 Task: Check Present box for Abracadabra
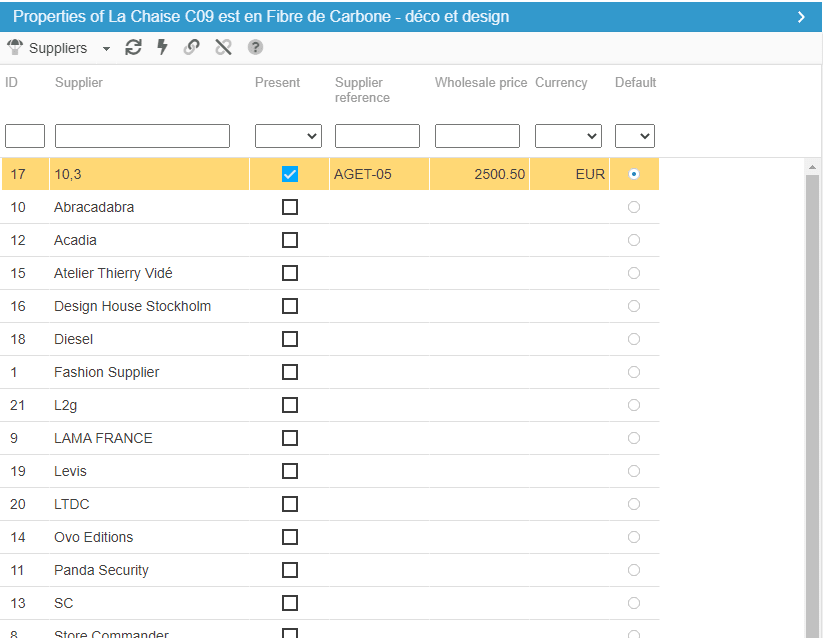coord(290,207)
